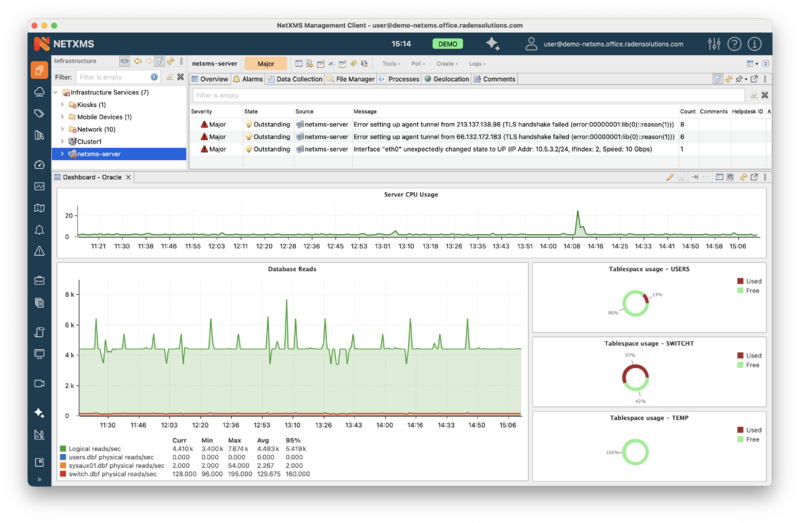The height and width of the screenshot is (523, 800).
Task: Expand the netxms-server node arrow
Action: 62,154
